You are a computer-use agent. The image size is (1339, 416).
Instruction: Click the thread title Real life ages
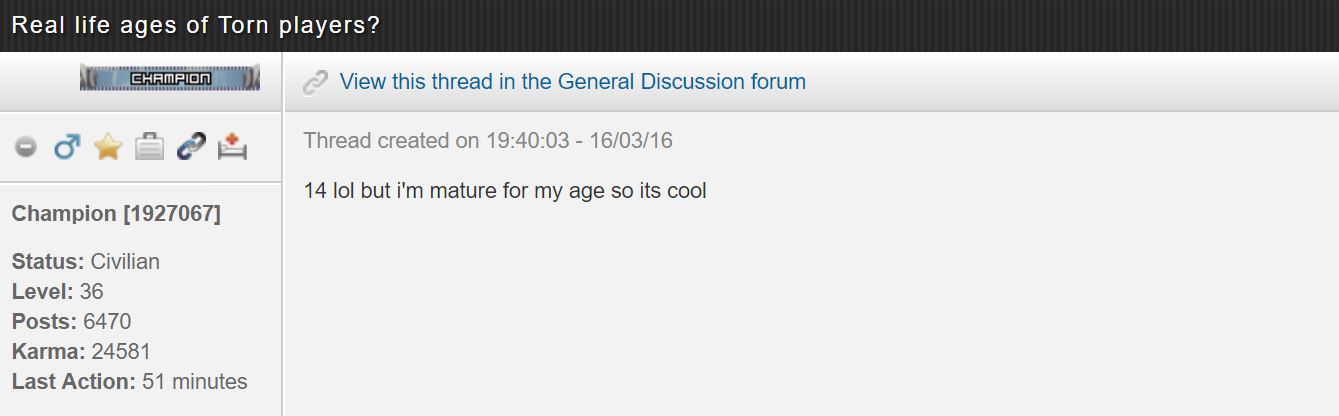pyautogui.click(x=196, y=25)
